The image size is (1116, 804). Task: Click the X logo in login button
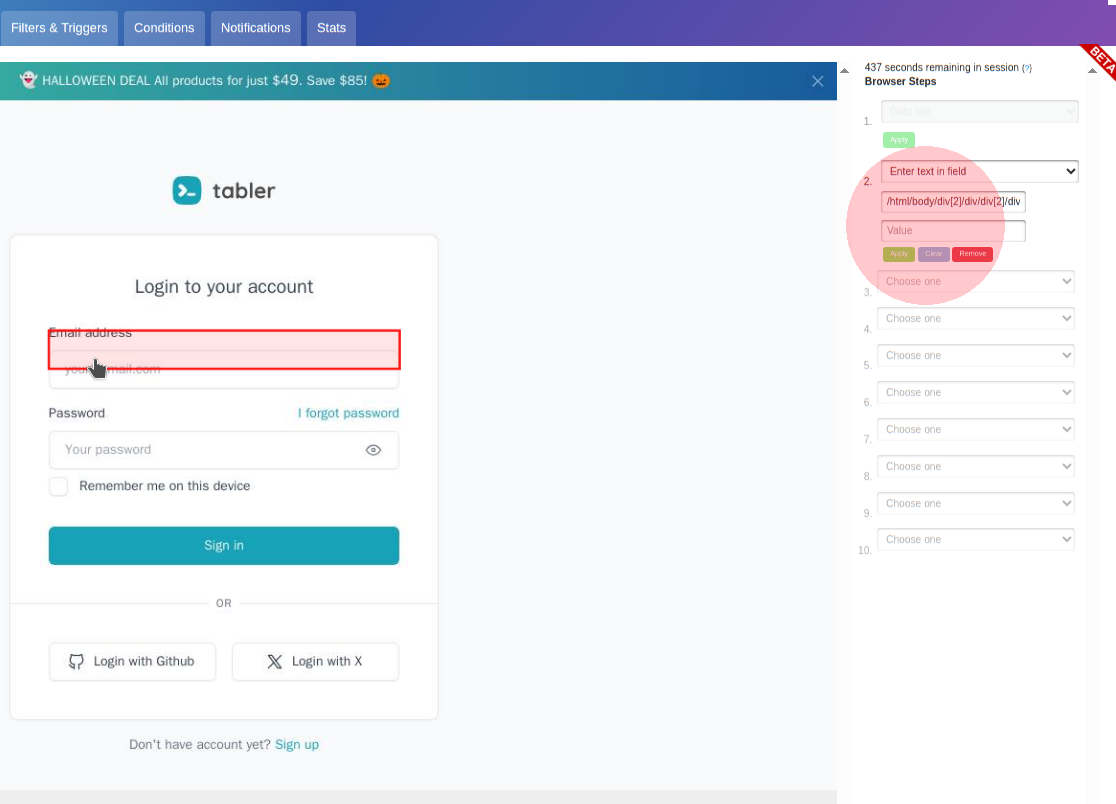click(x=275, y=661)
